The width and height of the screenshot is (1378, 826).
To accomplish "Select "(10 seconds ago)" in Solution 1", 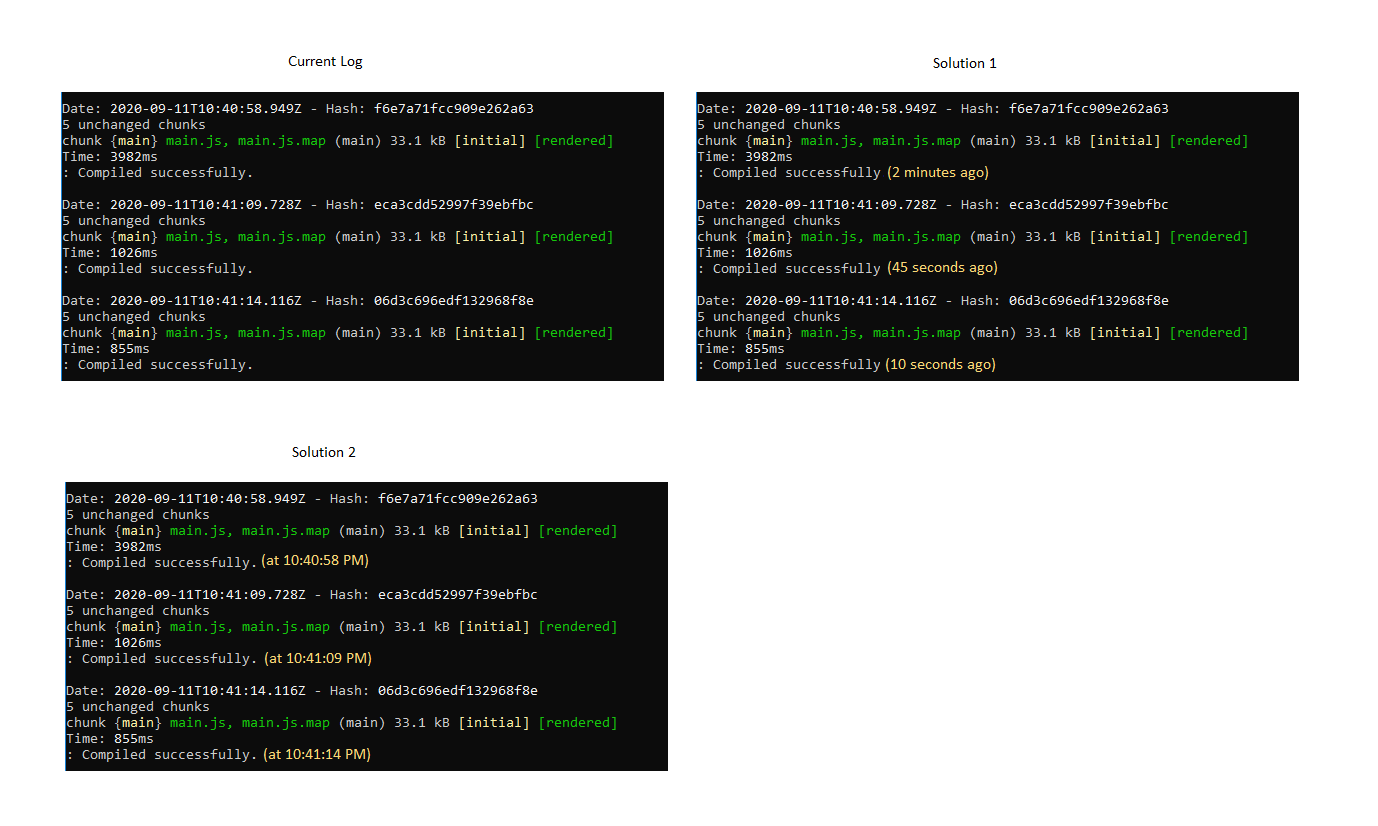I will 941,364.
